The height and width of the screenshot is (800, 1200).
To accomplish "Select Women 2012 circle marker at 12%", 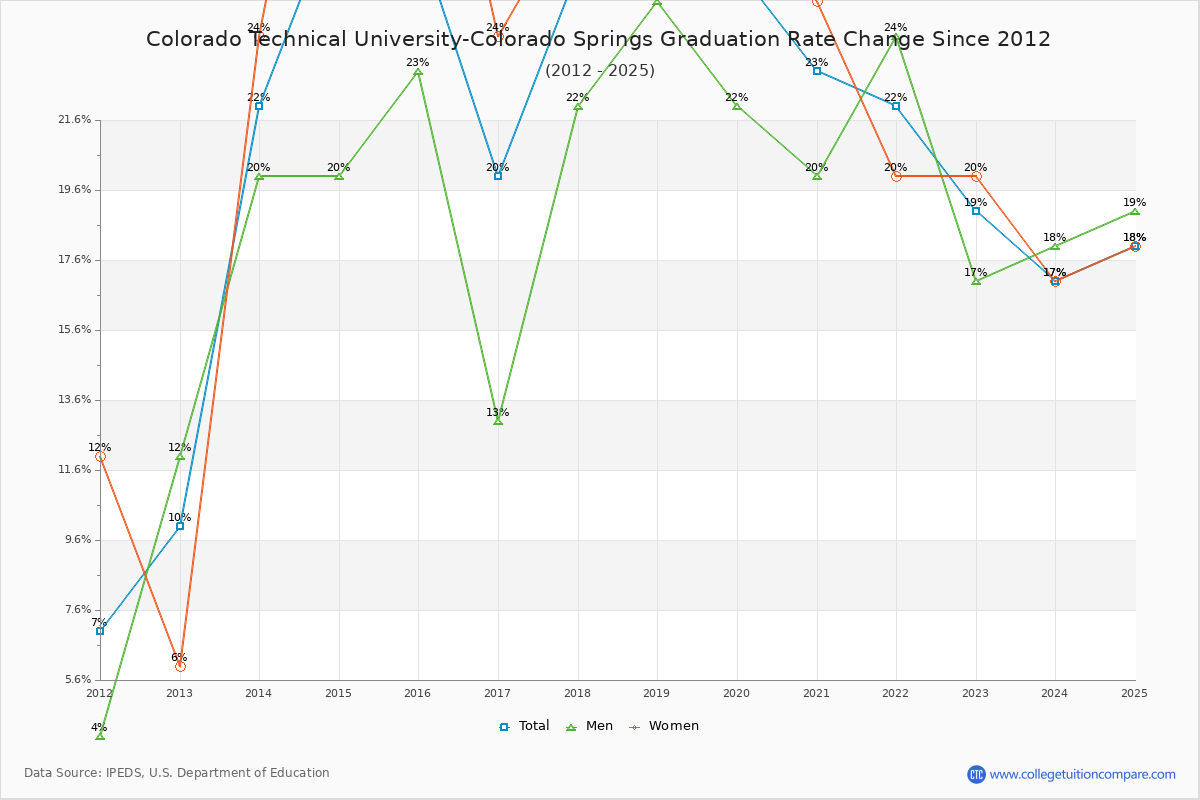I will pos(100,456).
